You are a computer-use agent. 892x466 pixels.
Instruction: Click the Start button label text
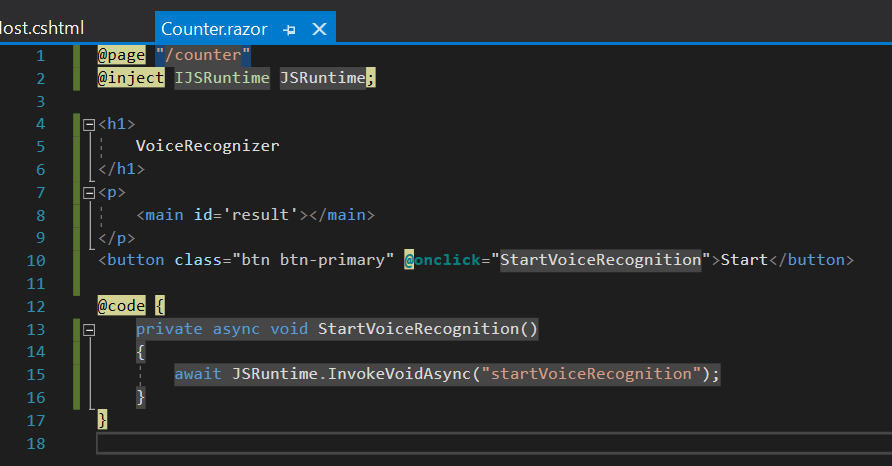744,260
